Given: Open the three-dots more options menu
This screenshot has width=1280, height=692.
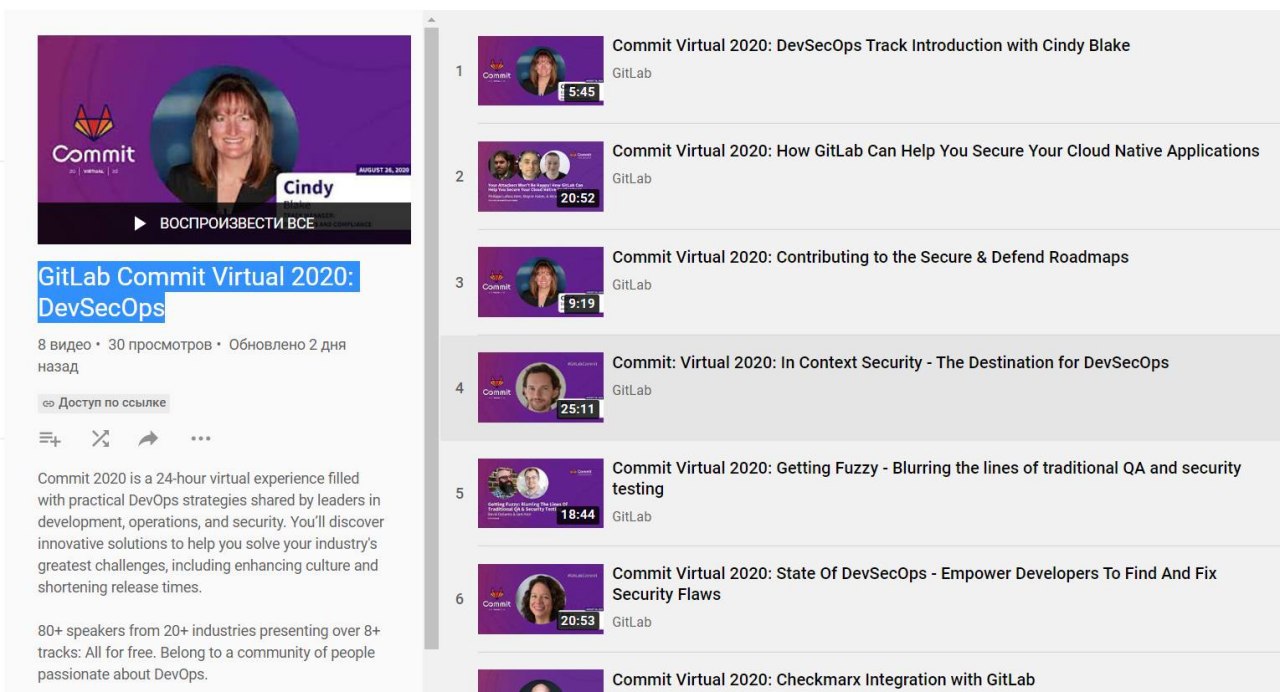Looking at the screenshot, I should point(200,438).
